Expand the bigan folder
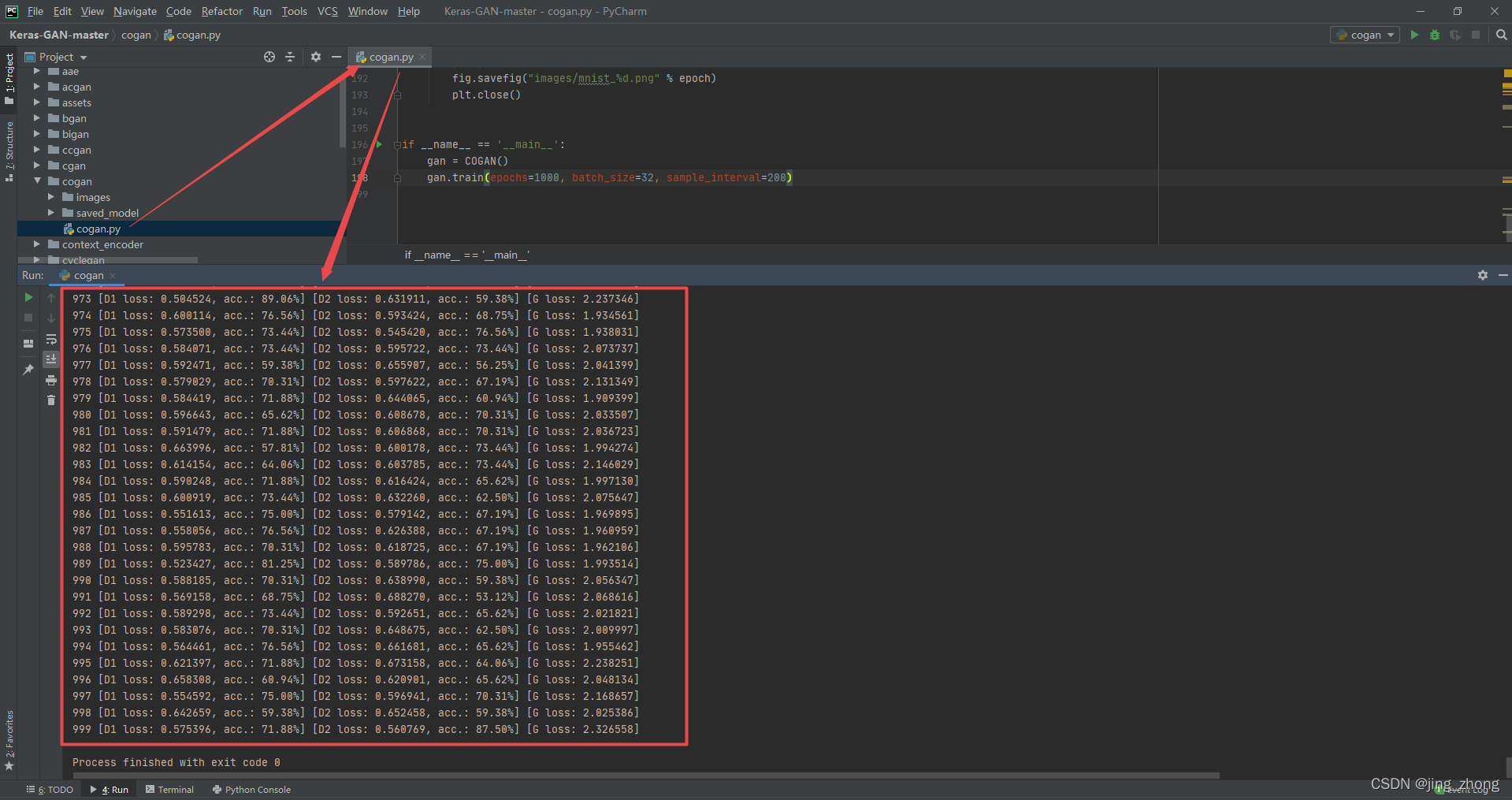The image size is (1512, 800). click(x=36, y=134)
